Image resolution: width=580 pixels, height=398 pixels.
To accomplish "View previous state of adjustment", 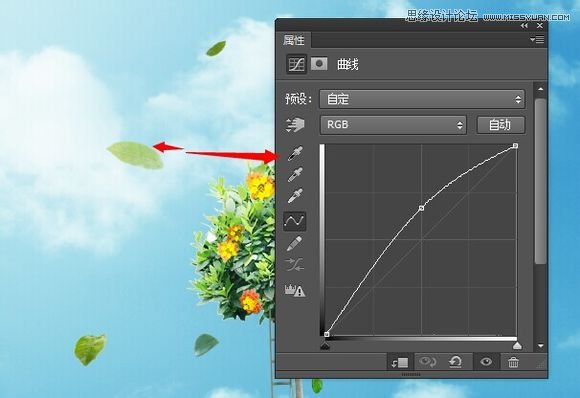I will (x=427, y=362).
